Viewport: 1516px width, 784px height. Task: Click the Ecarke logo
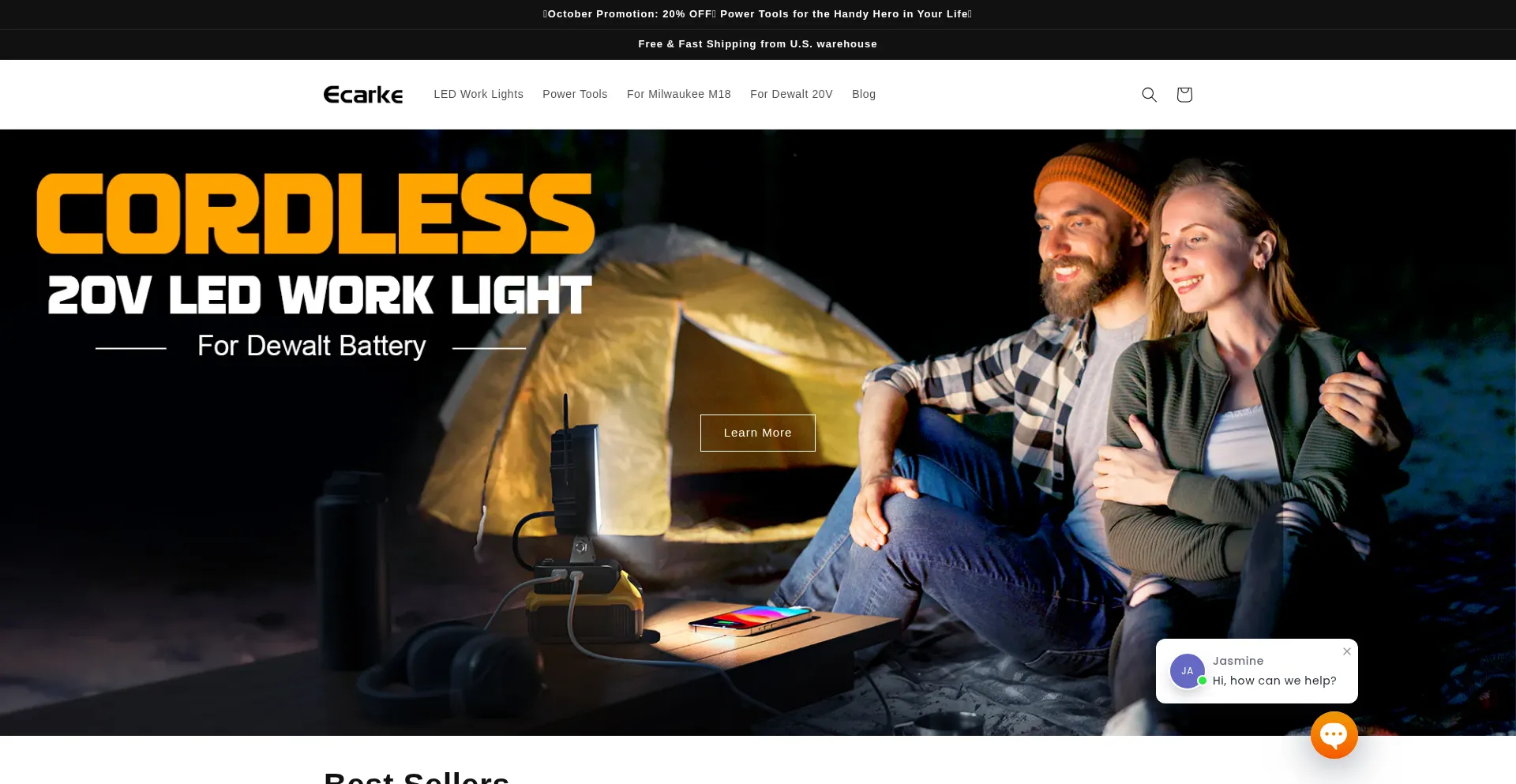[x=363, y=95]
